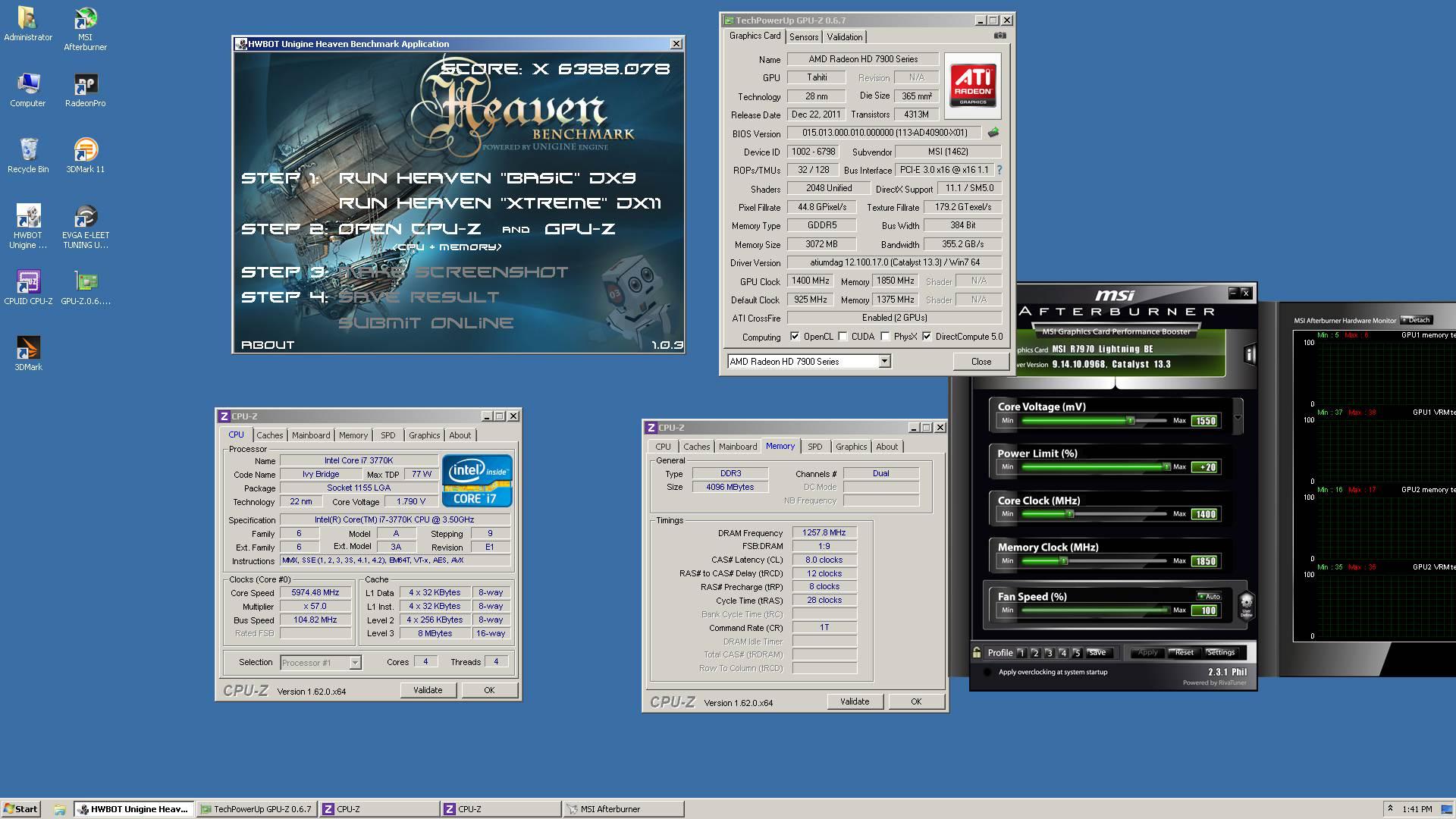
Task: Select Afterburner profile slot 5
Action: pyautogui.click(x=1076, y=652)
